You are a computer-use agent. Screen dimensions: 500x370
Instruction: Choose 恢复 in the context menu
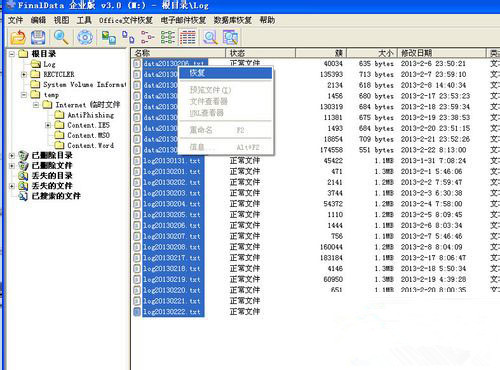(225, 73)
